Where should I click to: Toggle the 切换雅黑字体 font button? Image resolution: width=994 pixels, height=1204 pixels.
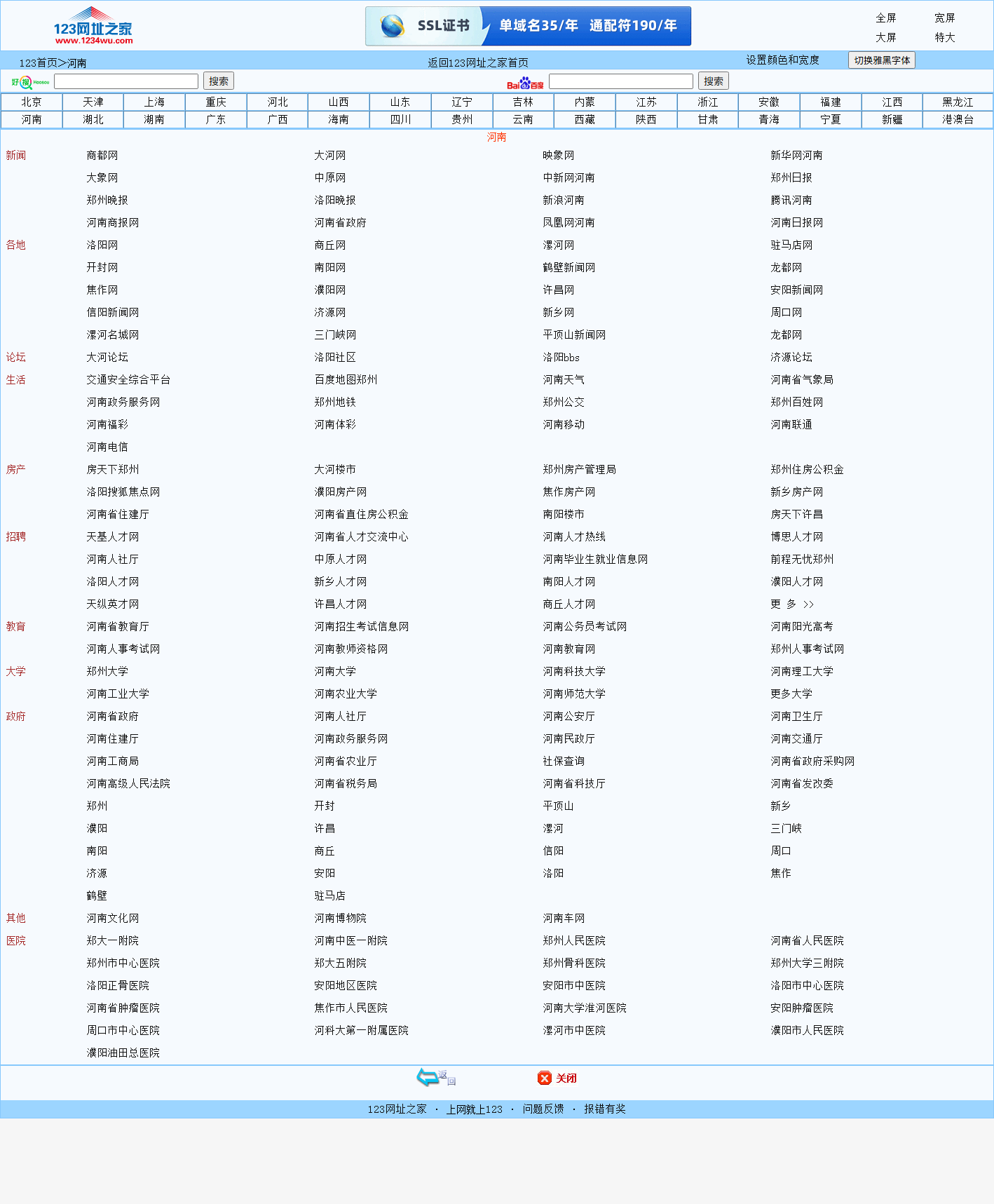pyautogui.click(x=881, y=60)
